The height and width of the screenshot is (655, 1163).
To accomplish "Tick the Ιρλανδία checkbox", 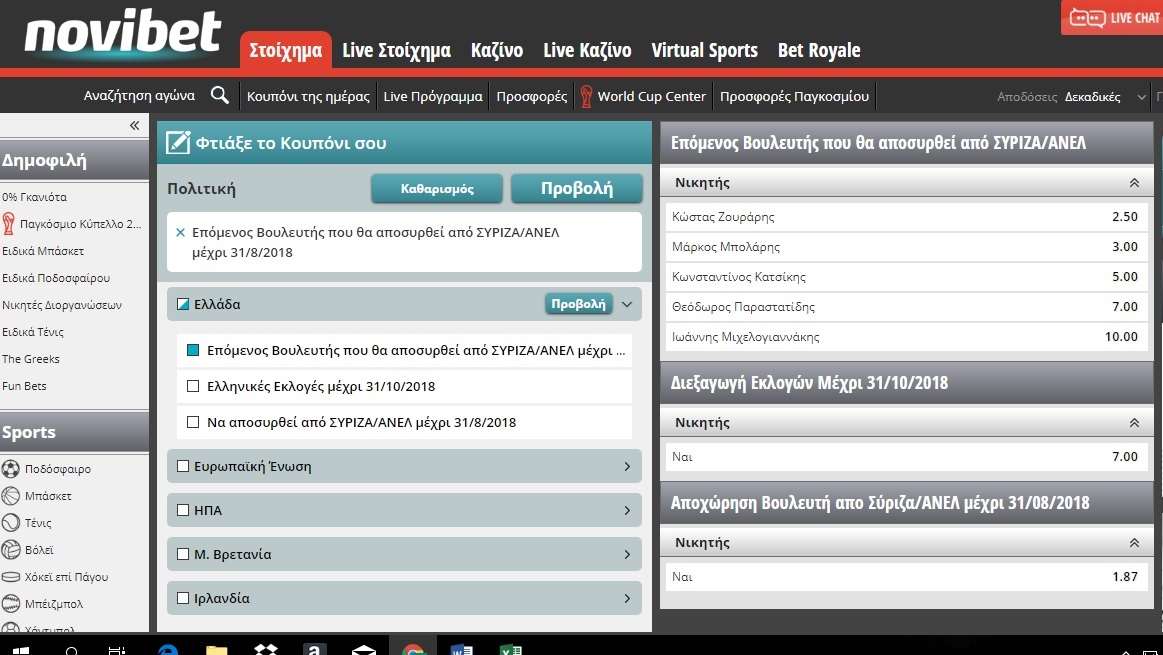I will pyautogui.click(x=183, y=597).
